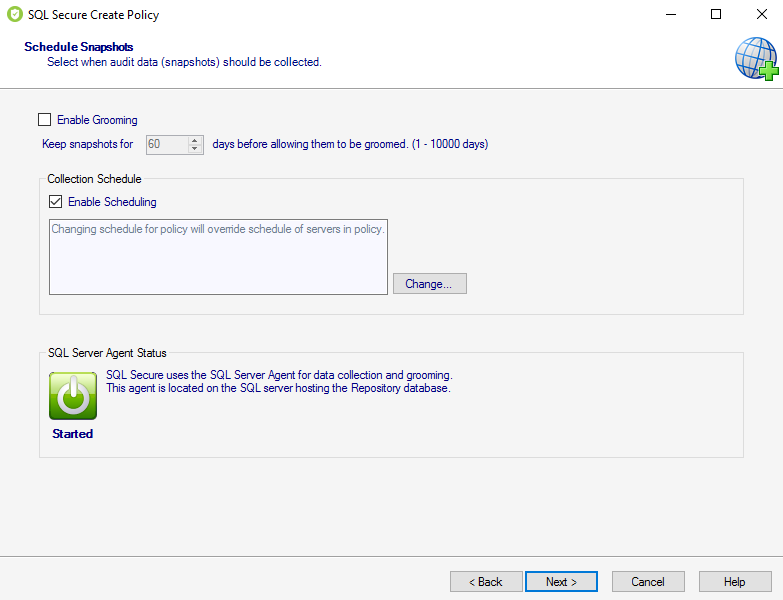The width and height of the screenshot is (783, 600).
Task: Close the SQL Secure Create Policy window
Action: [x=762, y=14]
